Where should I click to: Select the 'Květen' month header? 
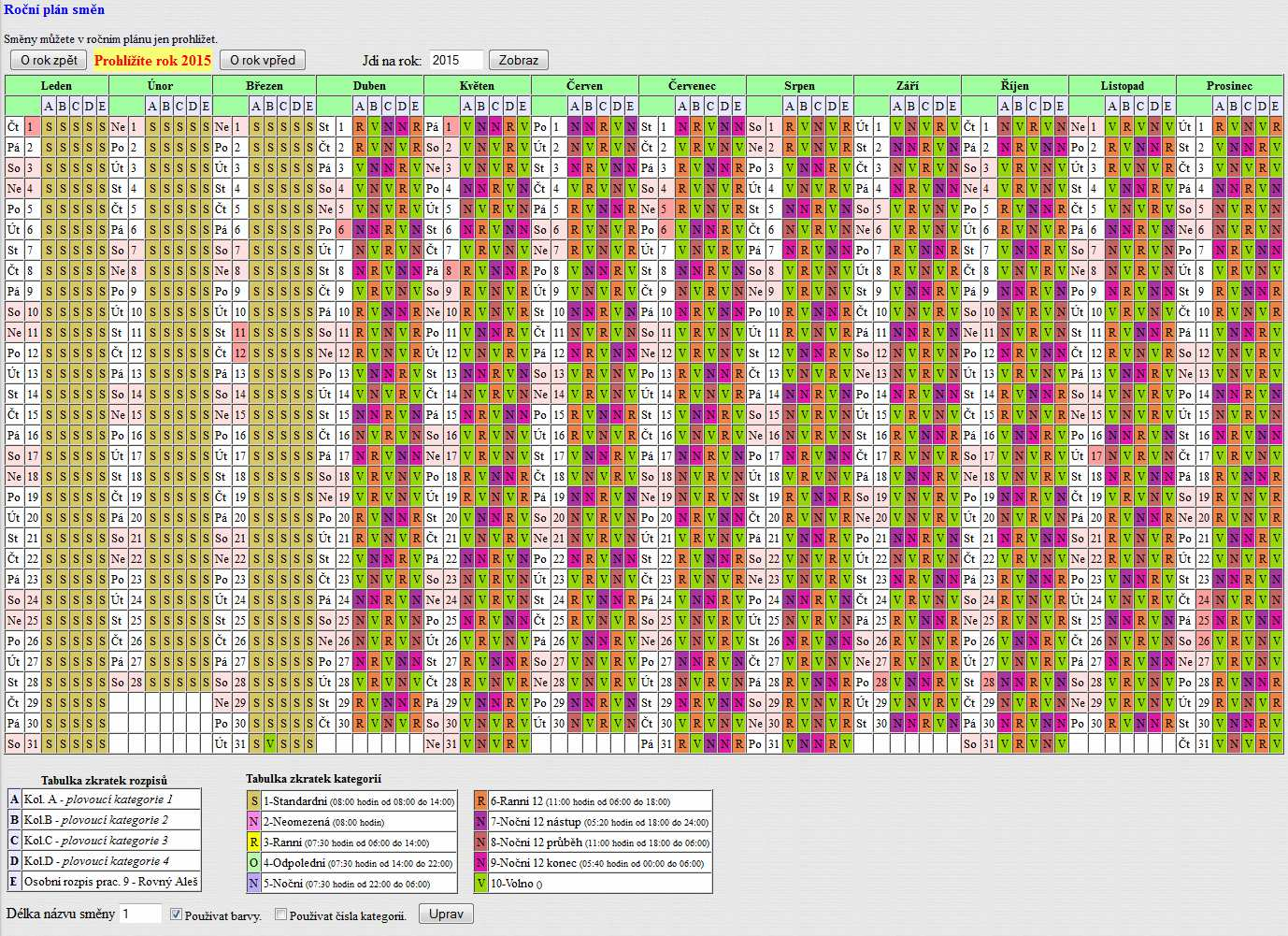pyautogui.click(x=477, y=85)
